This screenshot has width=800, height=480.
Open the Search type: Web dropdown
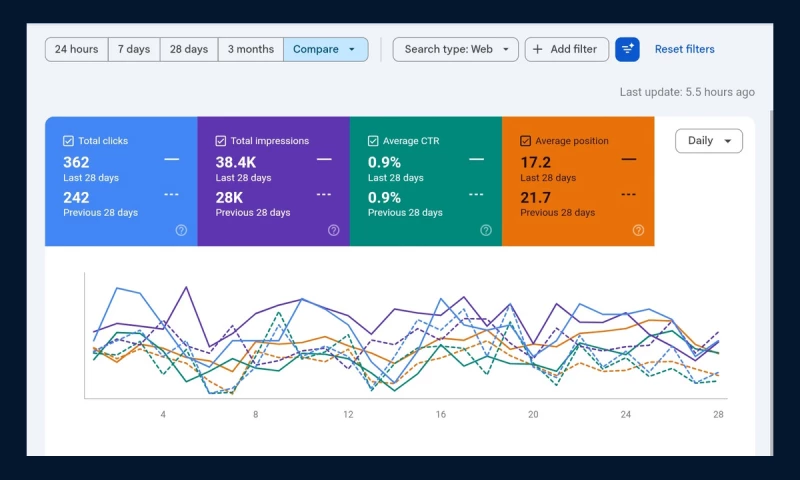456,49
